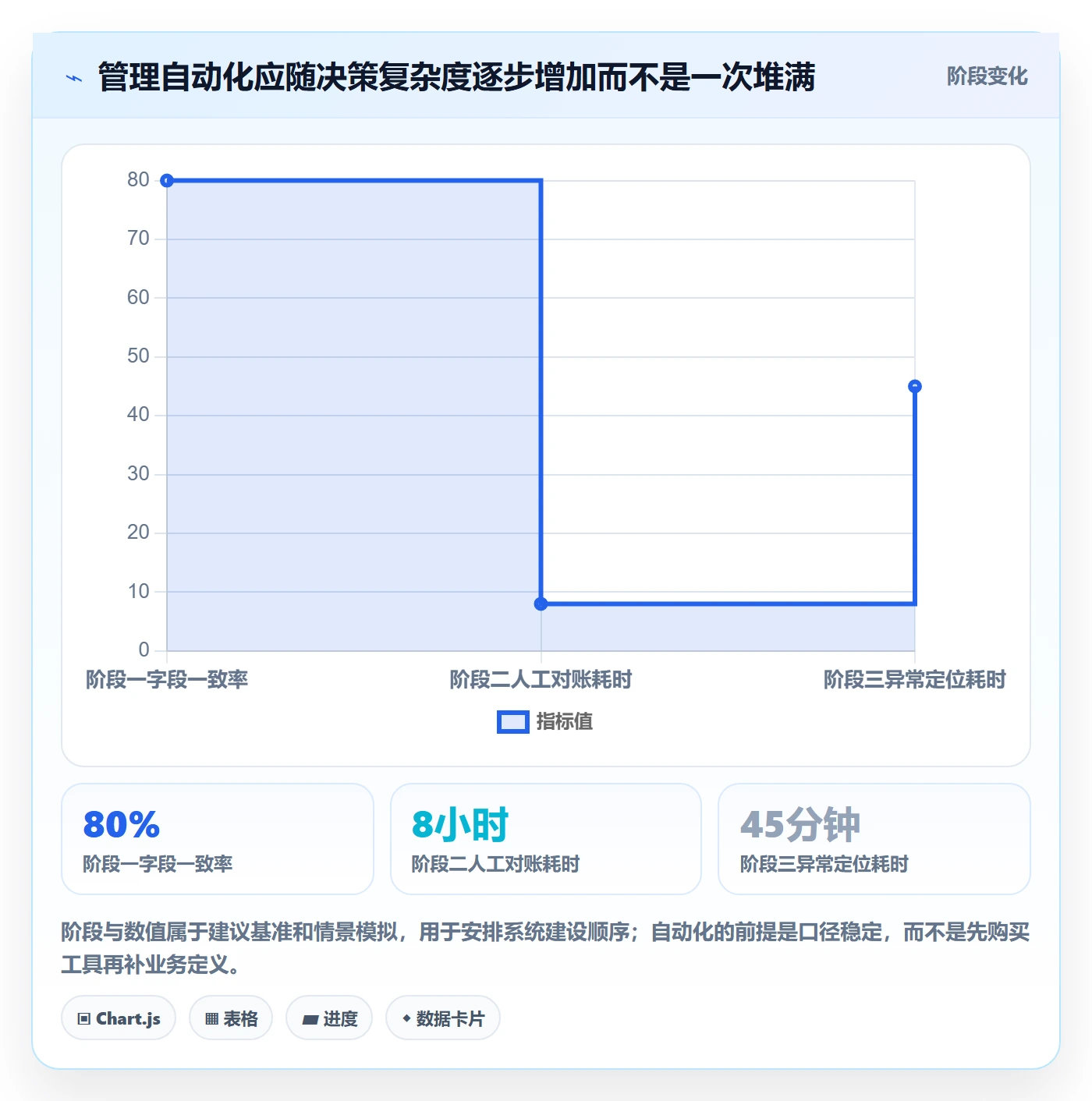Select the data point at value 80
Screen dimensions: 1092x1101
(167, 181)
